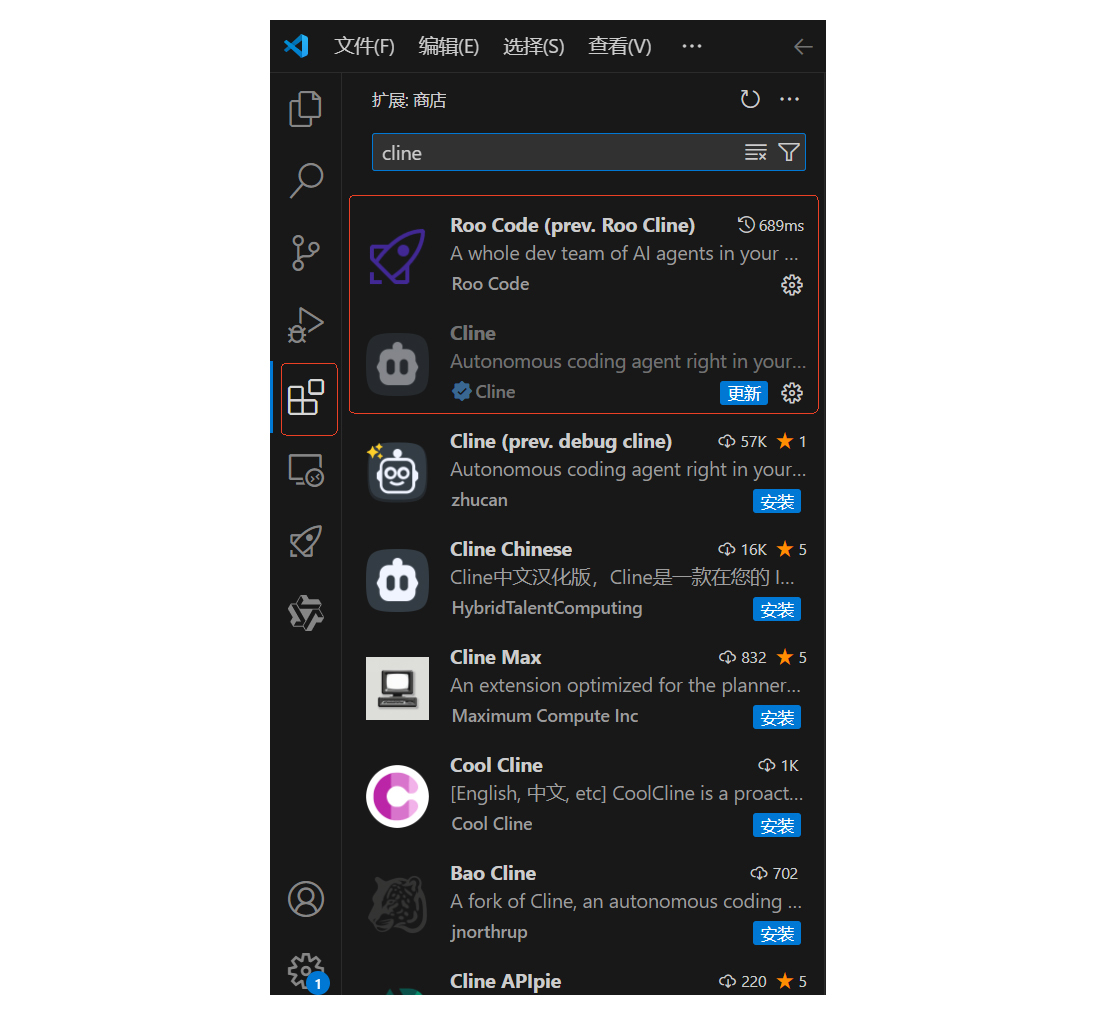Open Run and Debug view
This screenshot has height=1015, width=1096.
[x=305, y=325]
